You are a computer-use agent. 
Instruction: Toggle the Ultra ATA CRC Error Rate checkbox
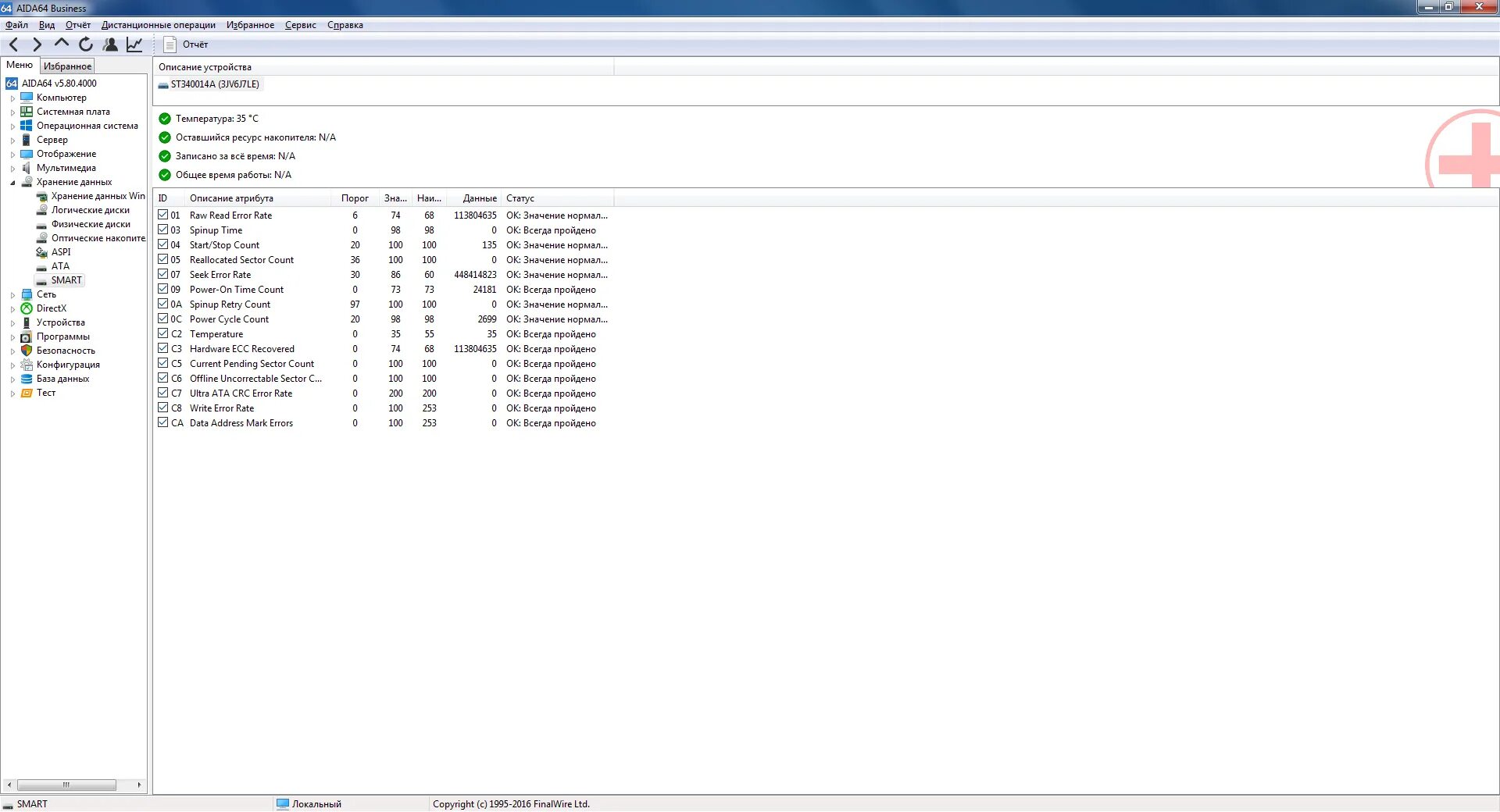tap(163, 393)
